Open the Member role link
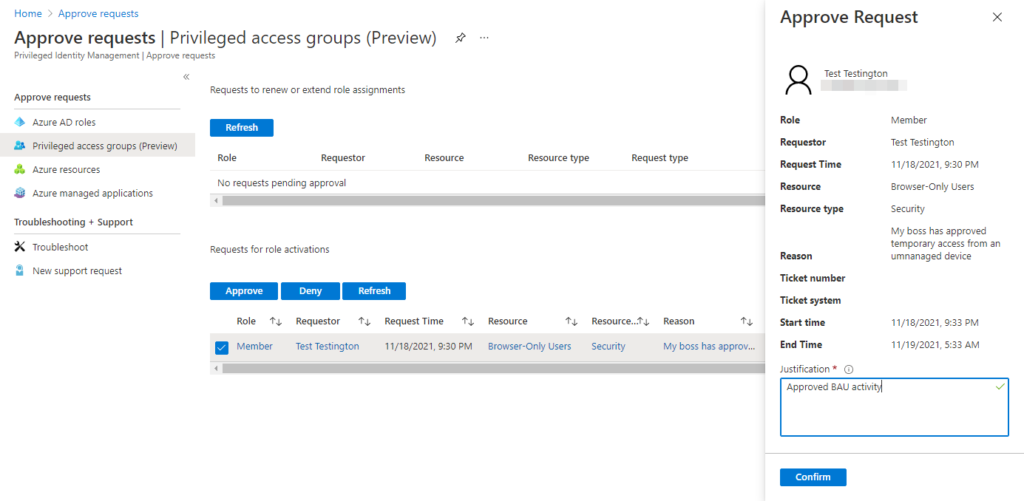 point(255,346)
